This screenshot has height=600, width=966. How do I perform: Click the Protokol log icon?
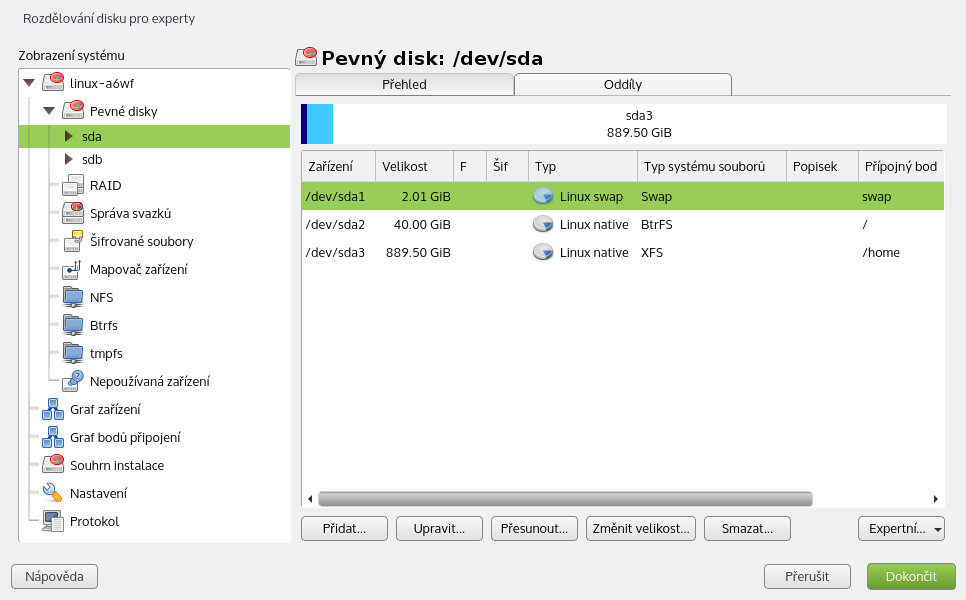[x=53, y=521]
